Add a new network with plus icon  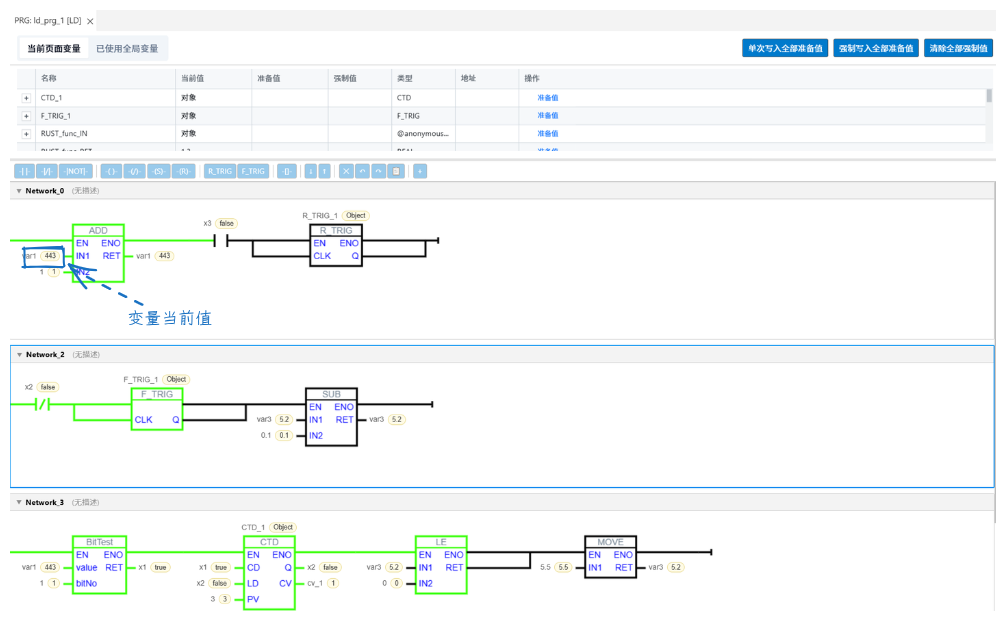click(x=420, y=171)
